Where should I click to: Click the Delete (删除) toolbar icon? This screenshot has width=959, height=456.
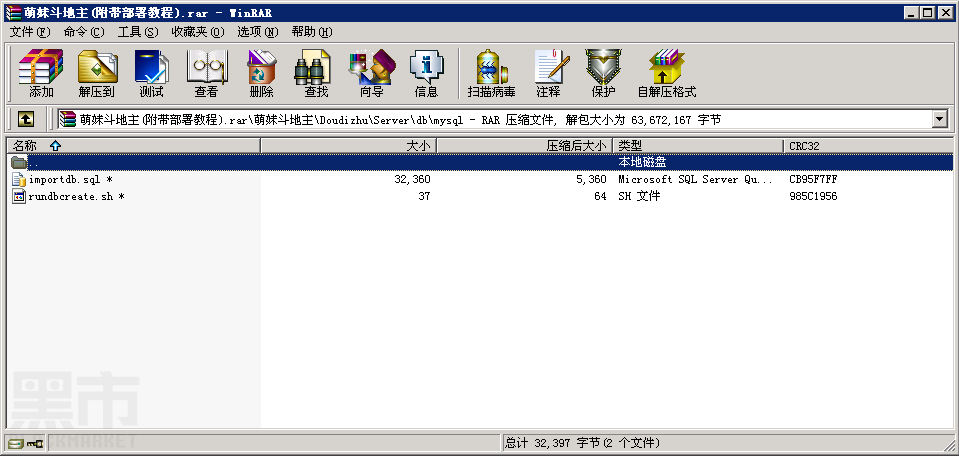tap(261, 73)
